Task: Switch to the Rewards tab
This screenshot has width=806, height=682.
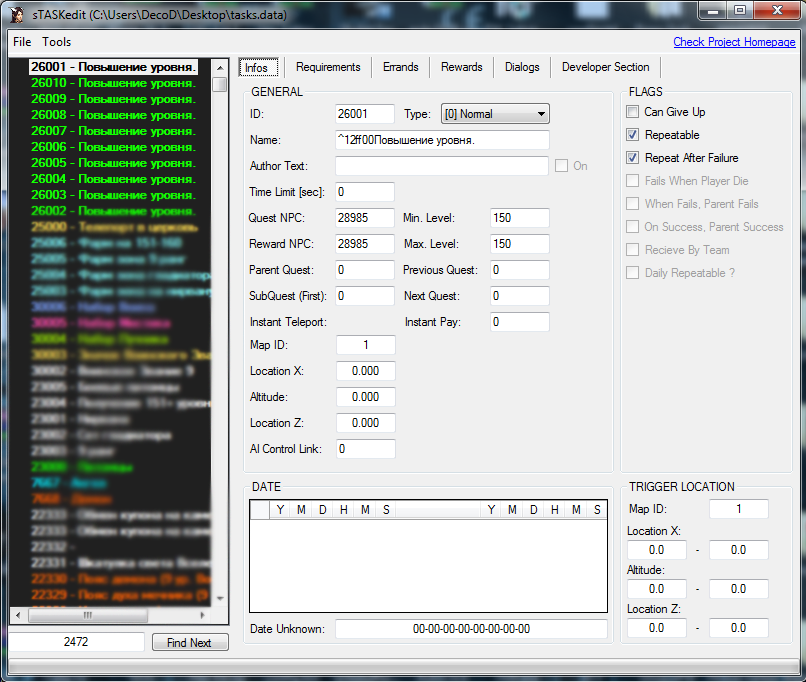Action: (x=461, y=67)
